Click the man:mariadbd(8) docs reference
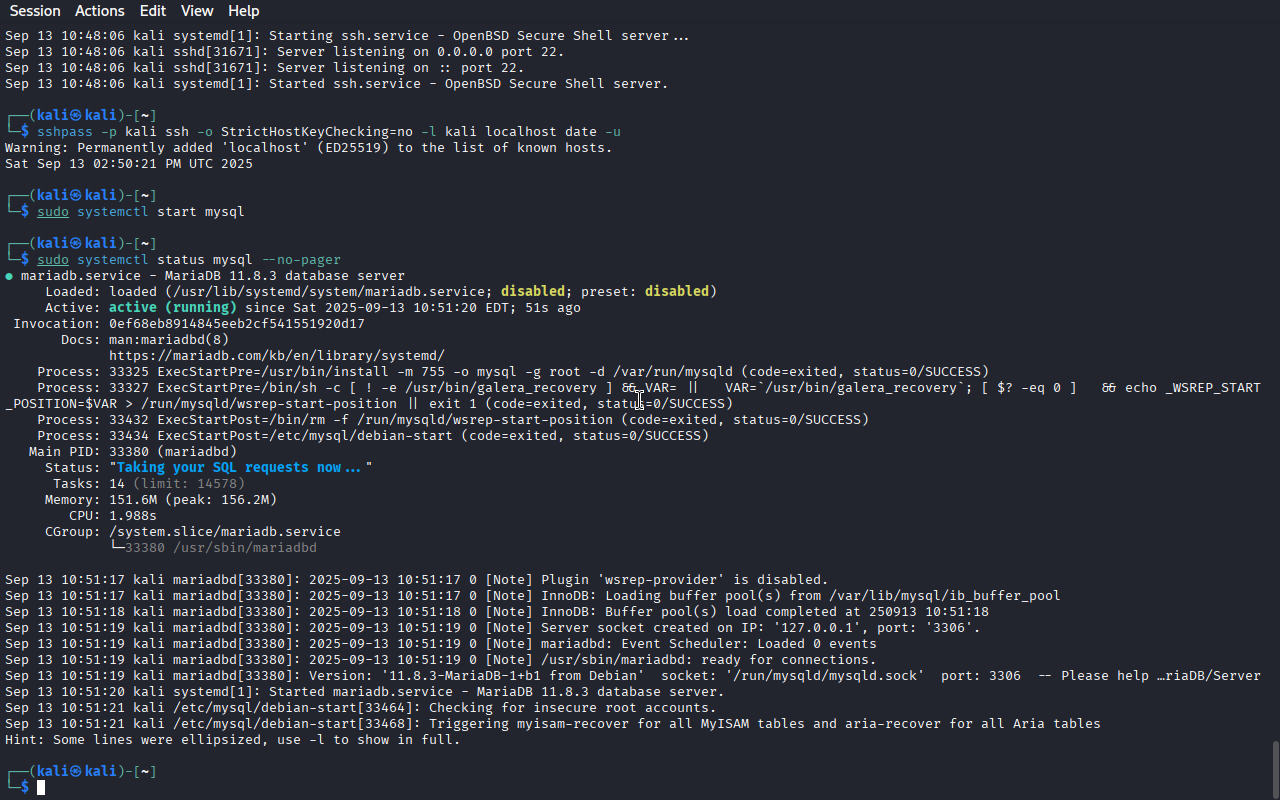Image resolution: width=1280 pixels, height=800 pixels. click(x=169, y=340)
